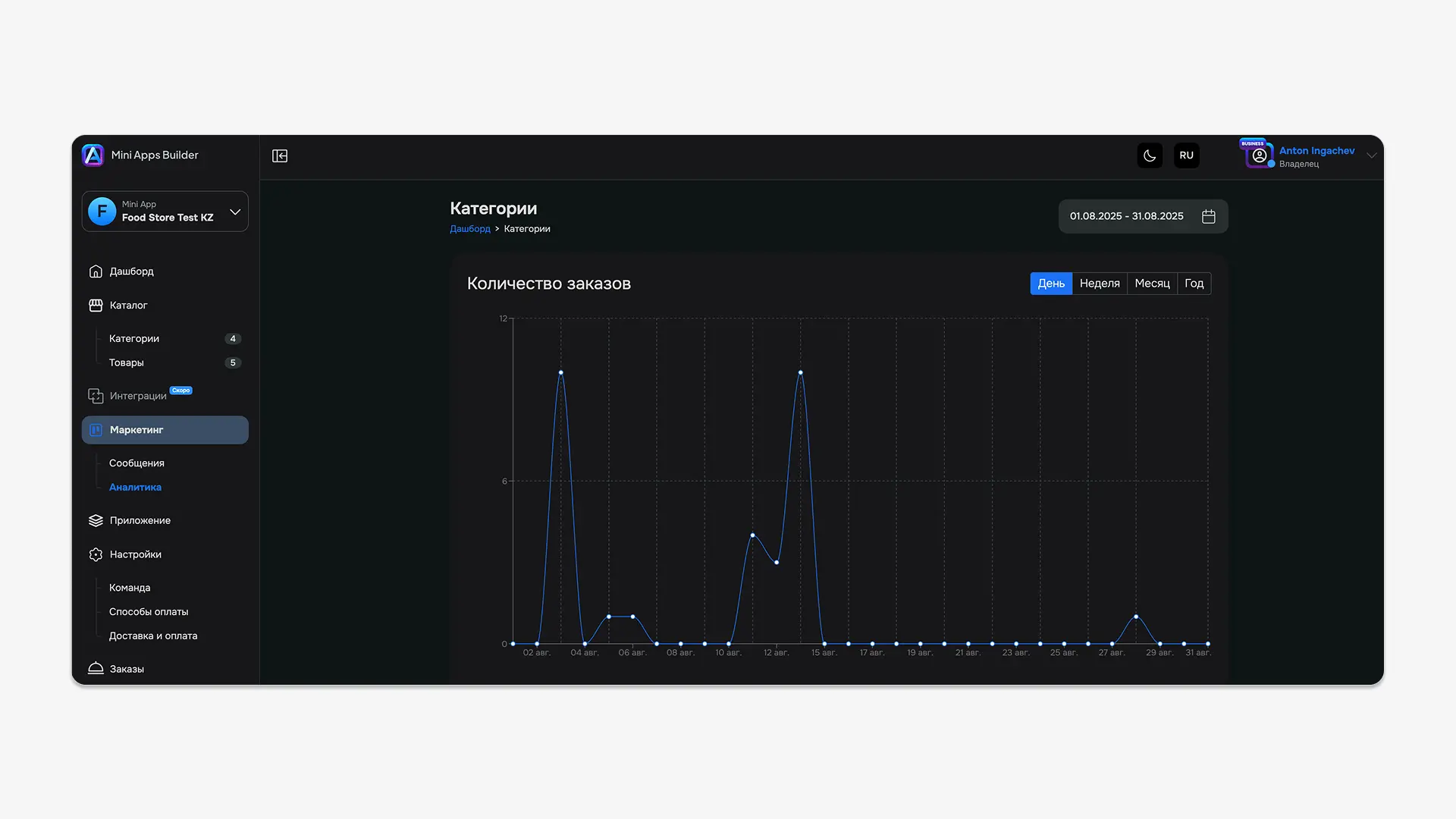
Task: Open Товары in the sidebar
Action: tap(127, 363)
